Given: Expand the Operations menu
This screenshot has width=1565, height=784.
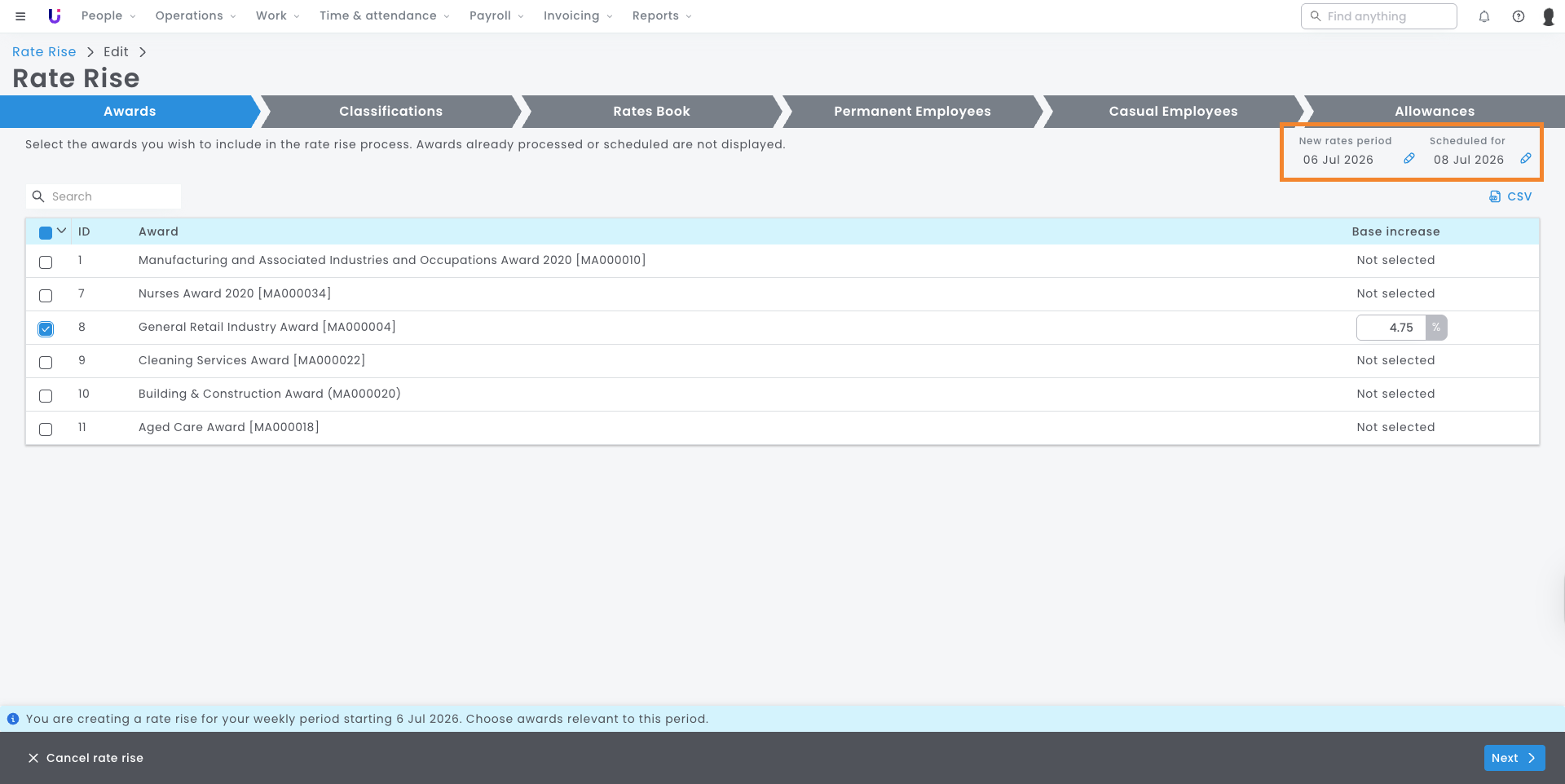Looking at the screenshot, I should (196, 16).
